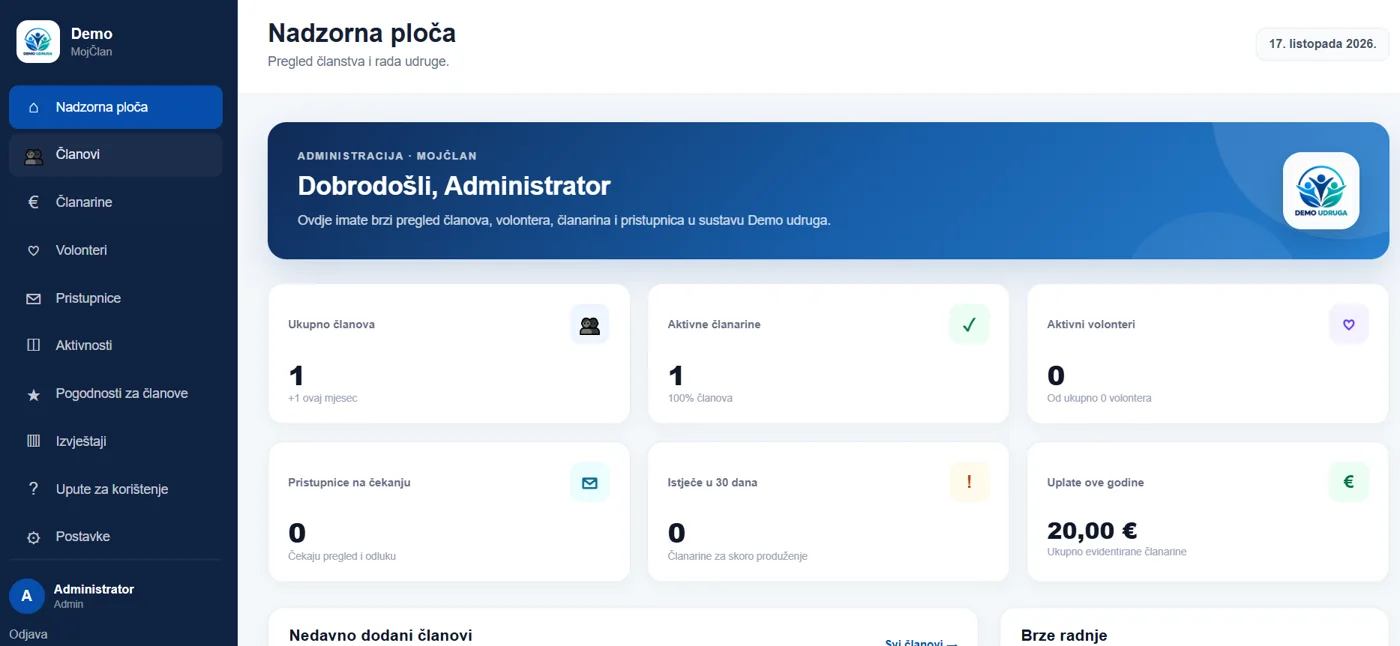
Task: Go to the Članovi section
Action: click(x=116, y=155)
